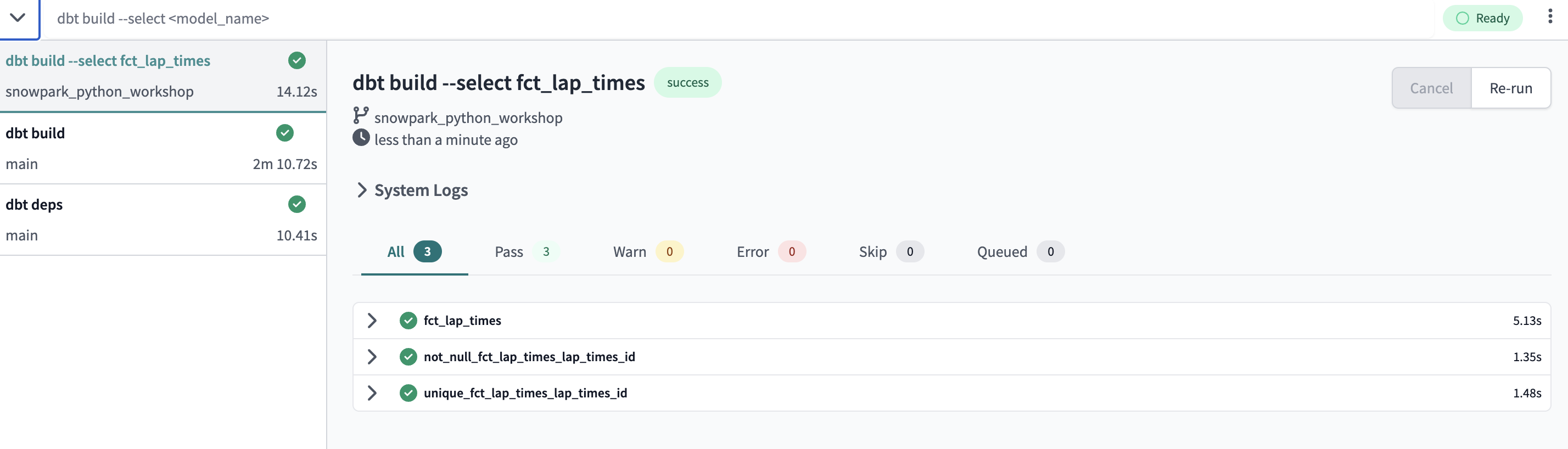This screenshot has width=1568, height=449.
Task: Expand the unique_fct_lap_times_lap_times_id test row
Action: click(x=372, y=392)
